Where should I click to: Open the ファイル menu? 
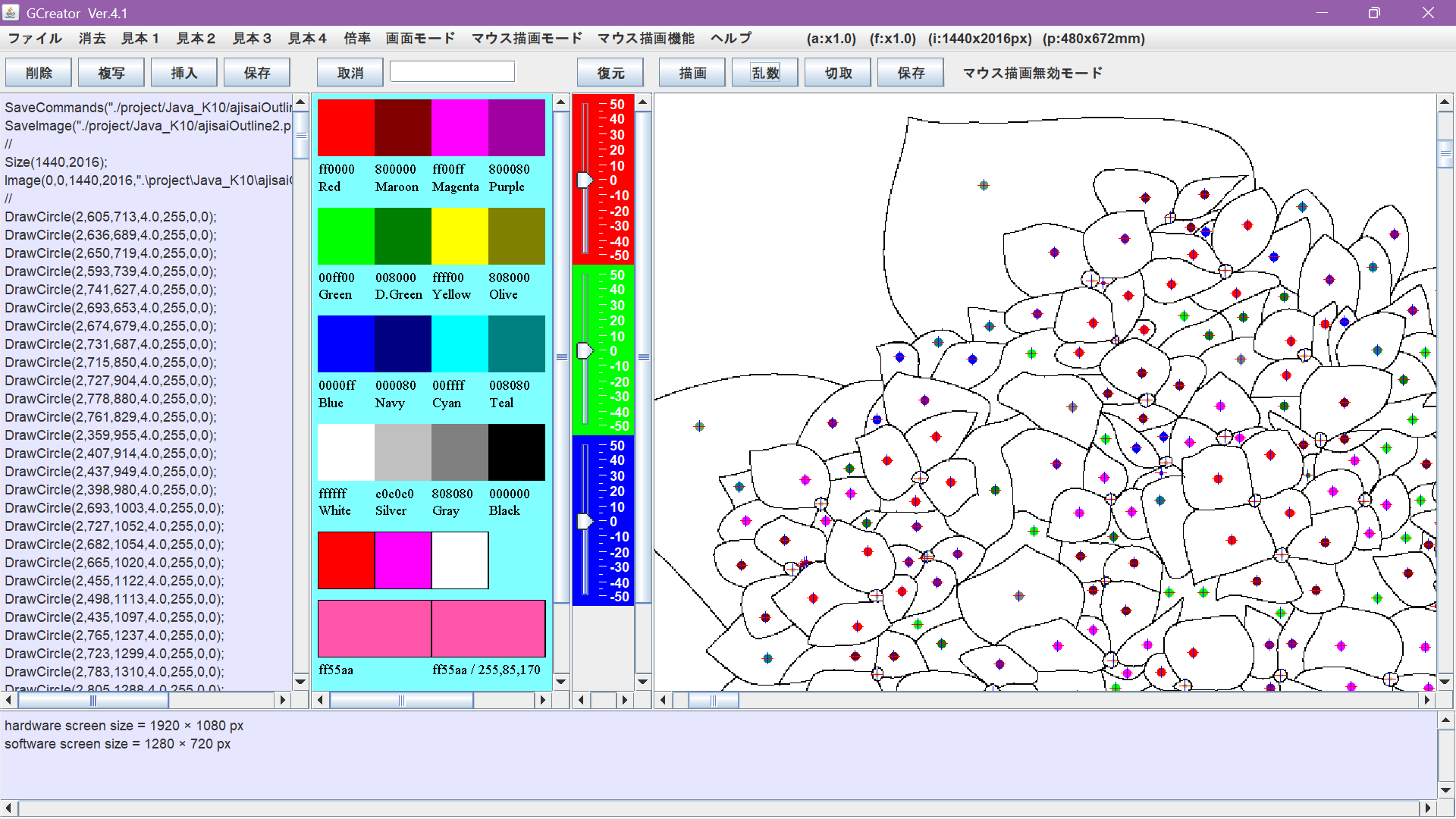click(35, 39)
